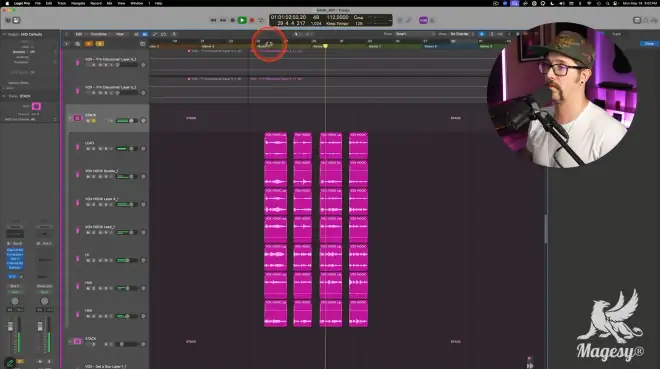Screen dimensions: 660x369
Task: Click the Stop transport button
Action: [x=233, y=20]
